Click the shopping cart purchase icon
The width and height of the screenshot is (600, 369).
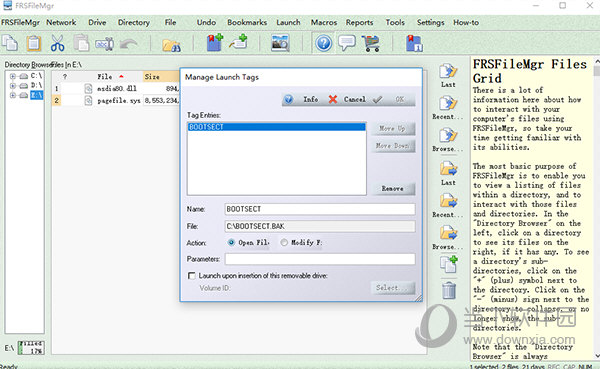[371, 43]
